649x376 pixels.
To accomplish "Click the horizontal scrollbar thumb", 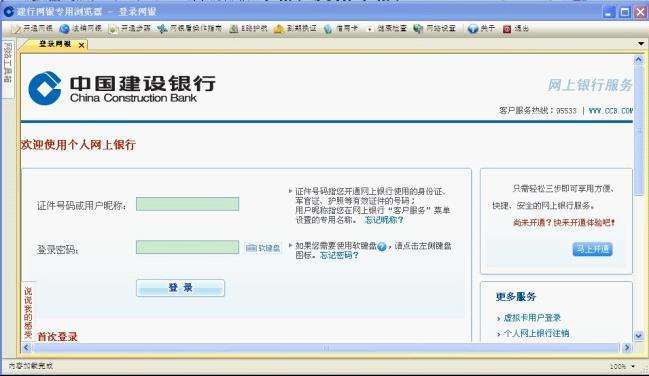I will tap(326, 347).
